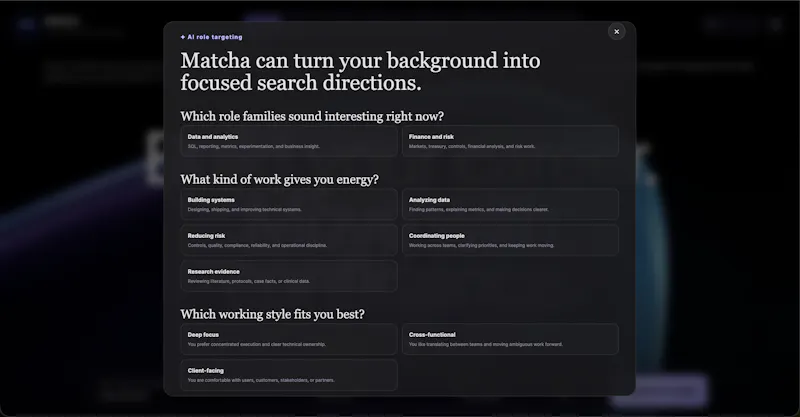This screenshot has width=800, height=417.
Task: Click the 'What kind of work gives you energy?' heading
Action: [x=280, y=180]
